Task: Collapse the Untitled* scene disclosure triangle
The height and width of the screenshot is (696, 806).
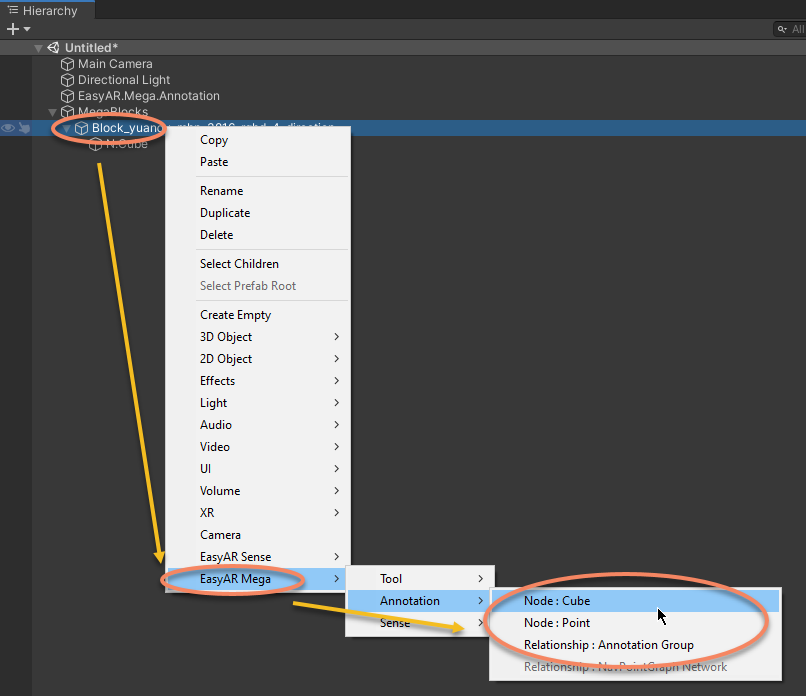Action: click(37, 47)
